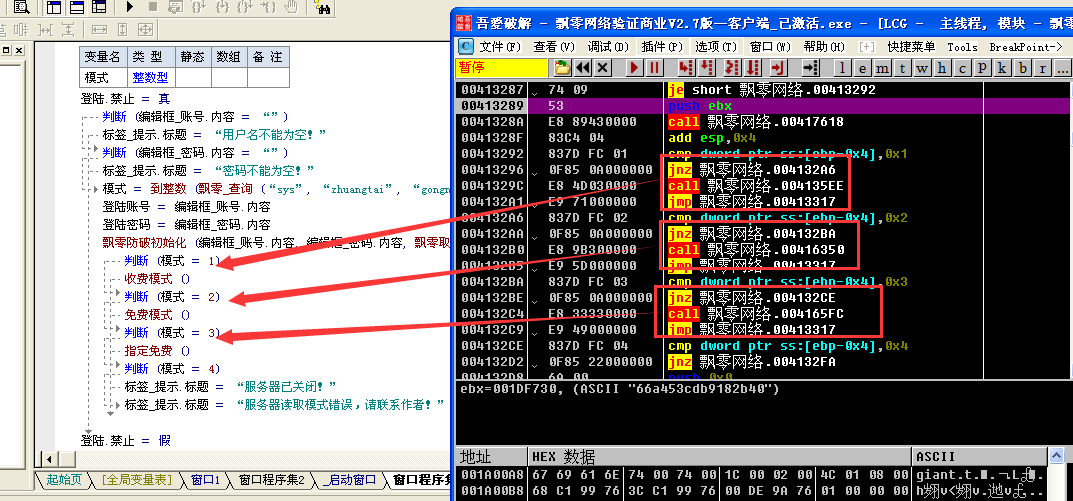The height and width of the screenshot is (501, 1073).
Task: Open Tools menu in debugger
Action: click(x=962, y=47)
